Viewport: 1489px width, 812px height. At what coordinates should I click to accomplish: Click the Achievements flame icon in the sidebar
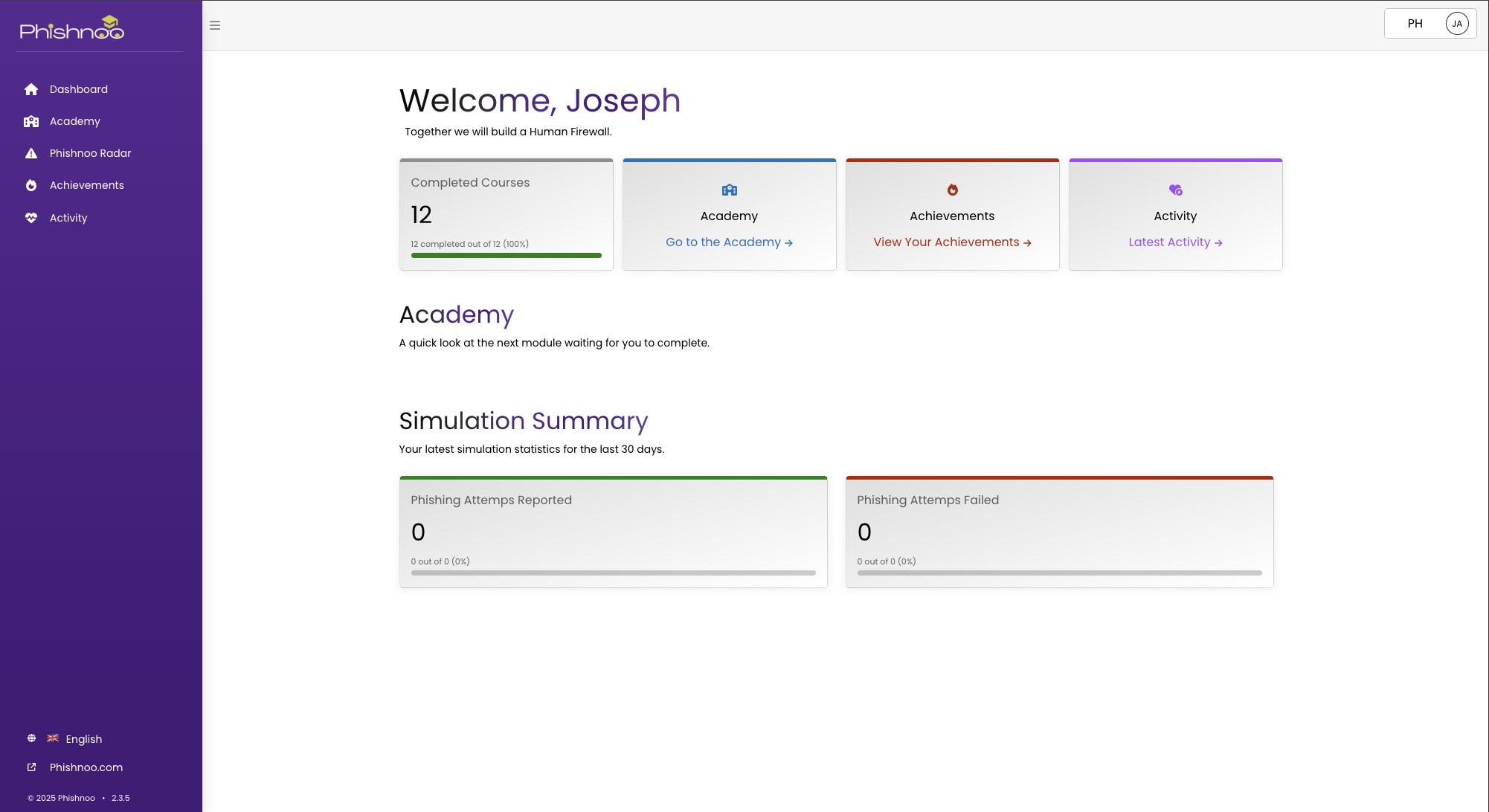tap(31, 185)
